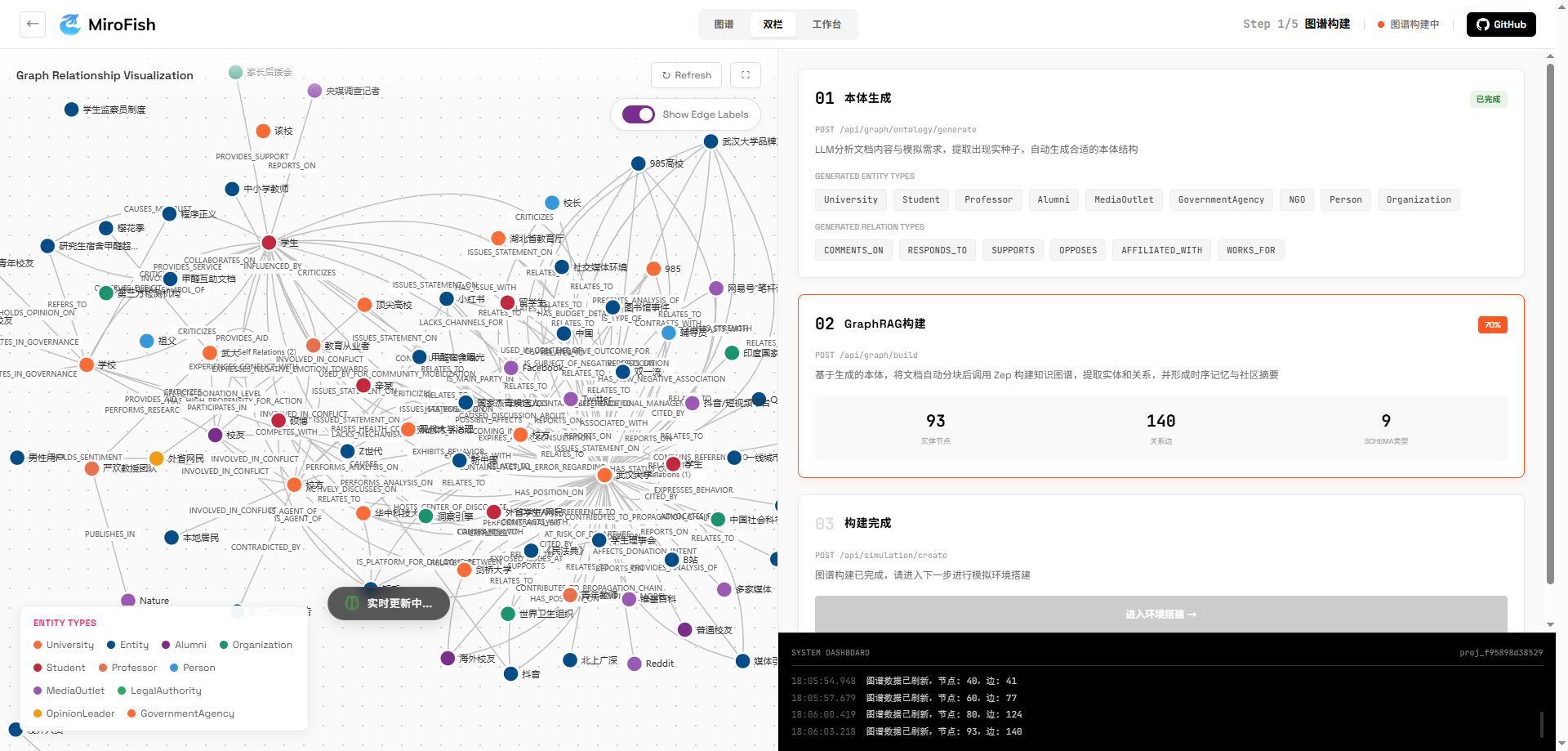
Task: Select the Nature graph node
Action: [x=128, y=601]
